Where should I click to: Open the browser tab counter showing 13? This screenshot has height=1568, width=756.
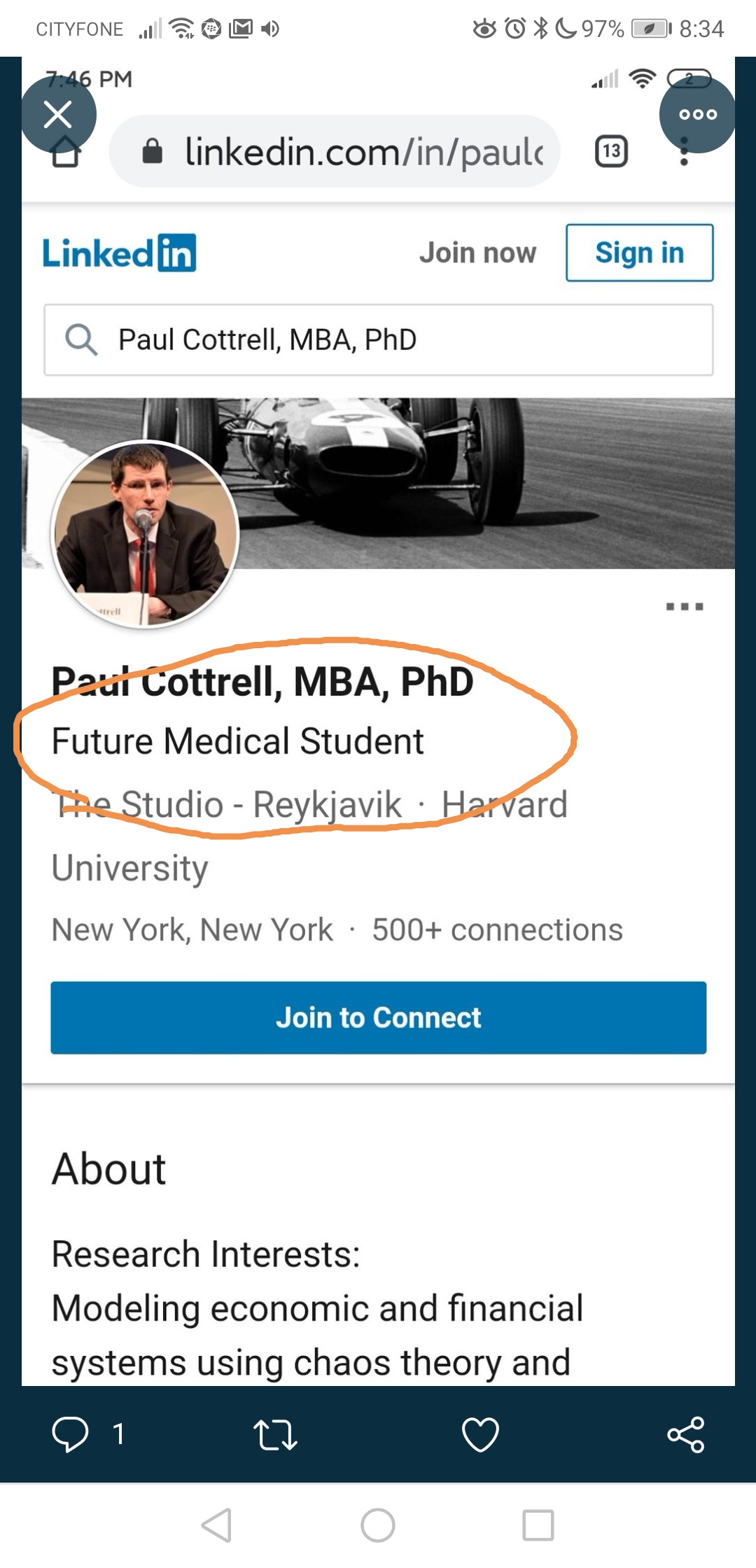611,151
